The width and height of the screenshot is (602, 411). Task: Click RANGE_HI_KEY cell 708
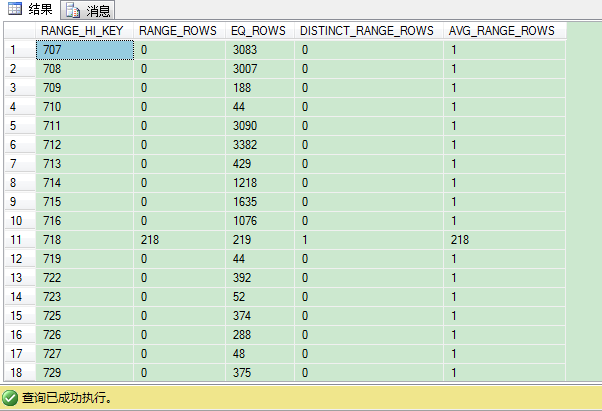coord(84,69)
